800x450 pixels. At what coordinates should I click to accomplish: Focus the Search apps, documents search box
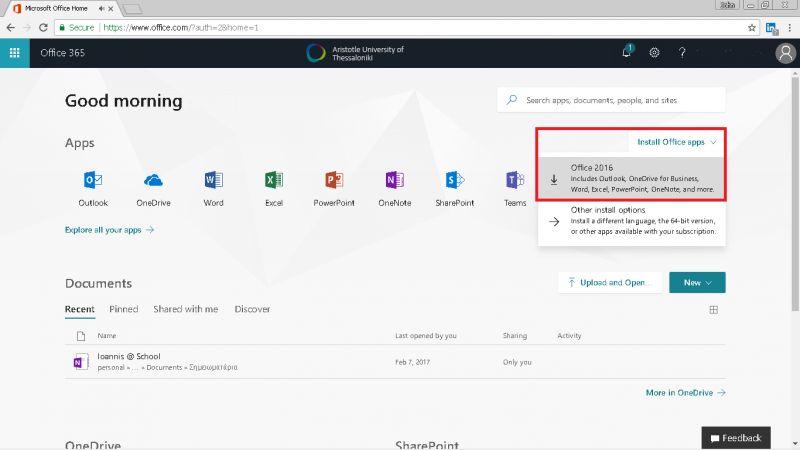[x=611, y=100]
